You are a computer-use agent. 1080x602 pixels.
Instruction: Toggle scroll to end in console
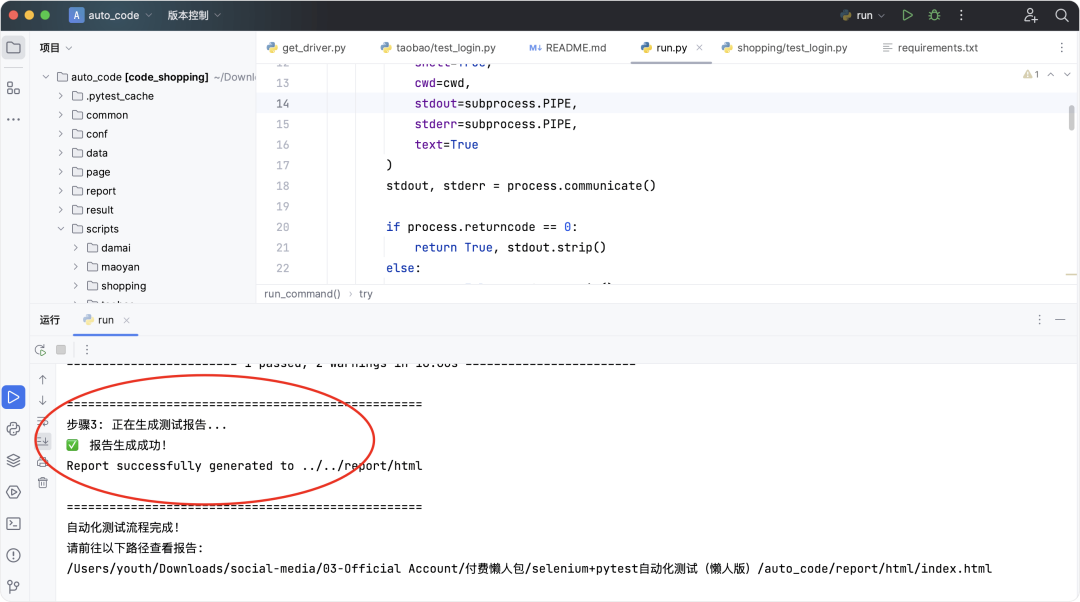tap(43, 441)
